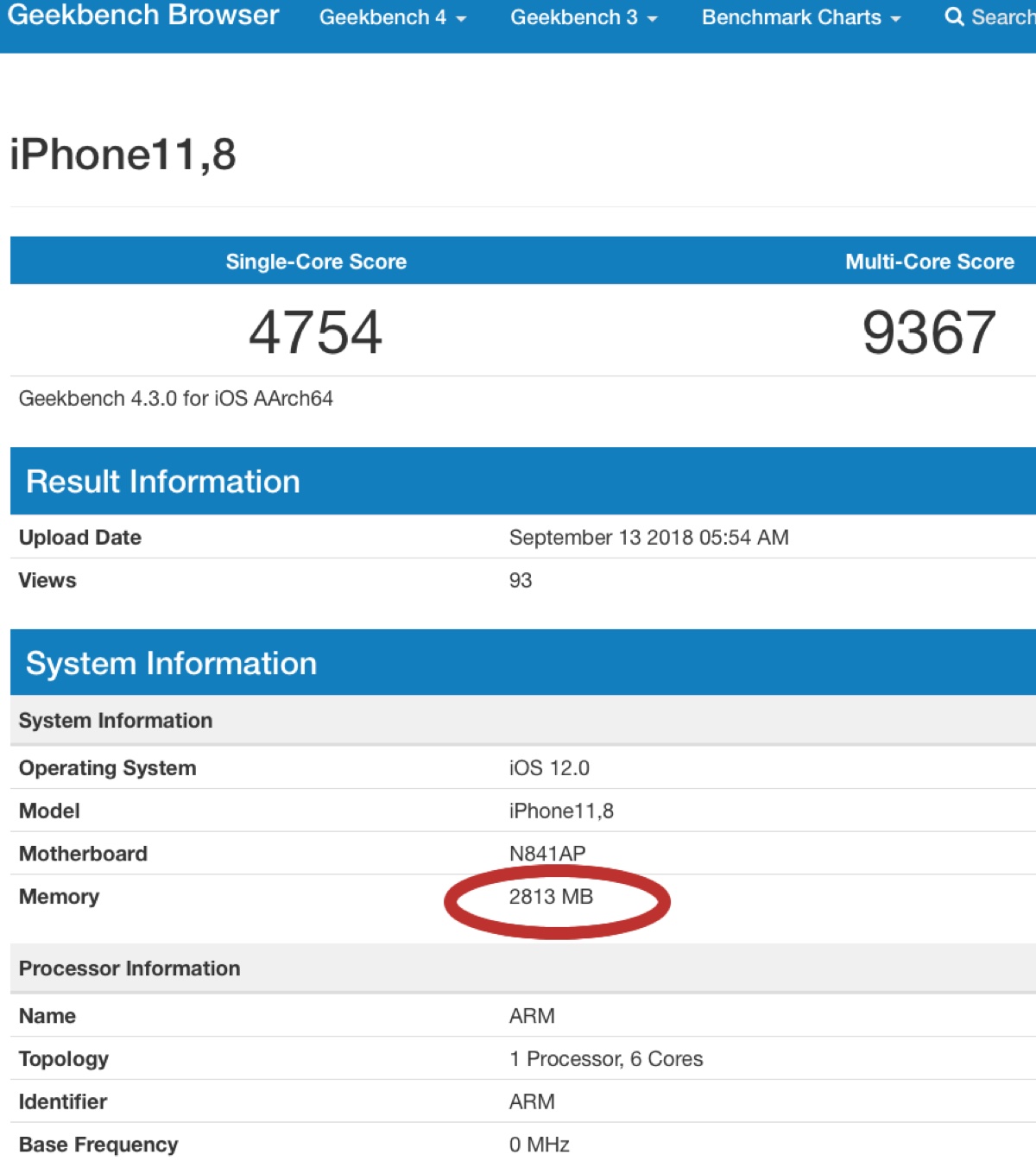1036x1161 pixels.
Task: Click the multi-core score value 9367
Action: 929,332
